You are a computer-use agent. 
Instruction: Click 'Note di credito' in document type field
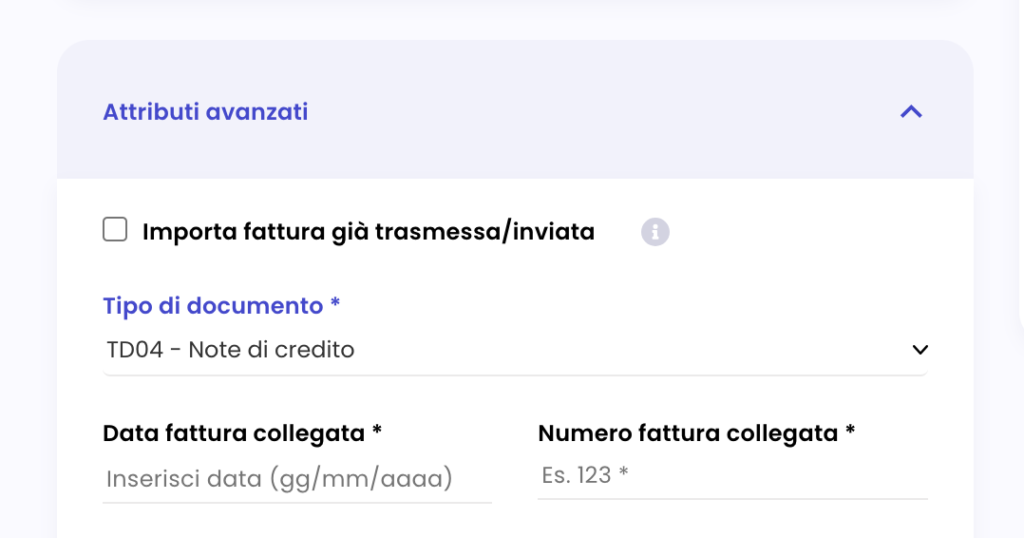point(272,350)
